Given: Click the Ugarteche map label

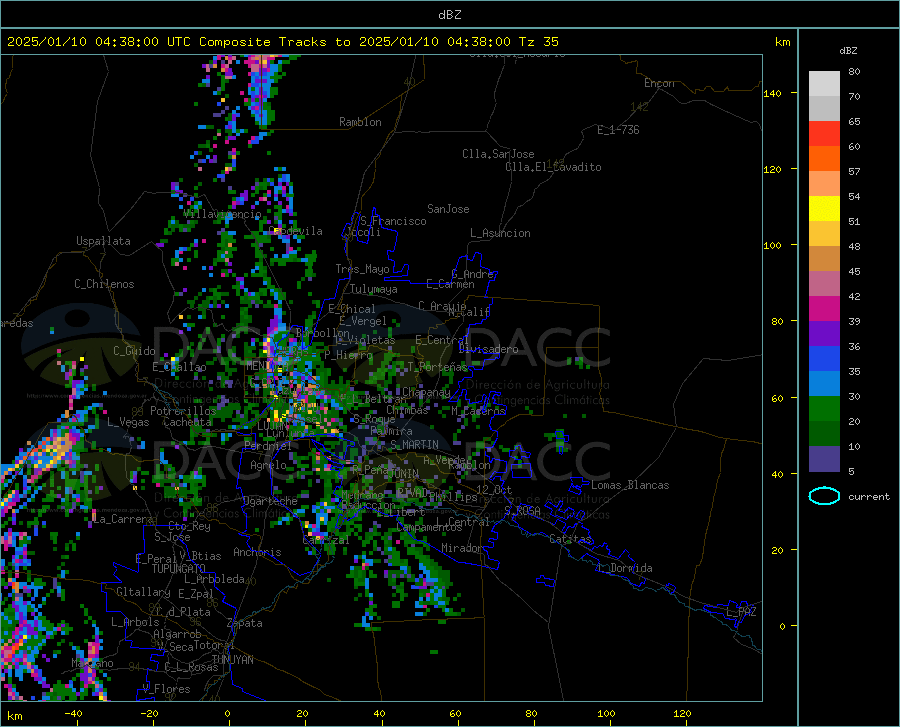Looking at the screenshot, I should [x=270, y=501].
